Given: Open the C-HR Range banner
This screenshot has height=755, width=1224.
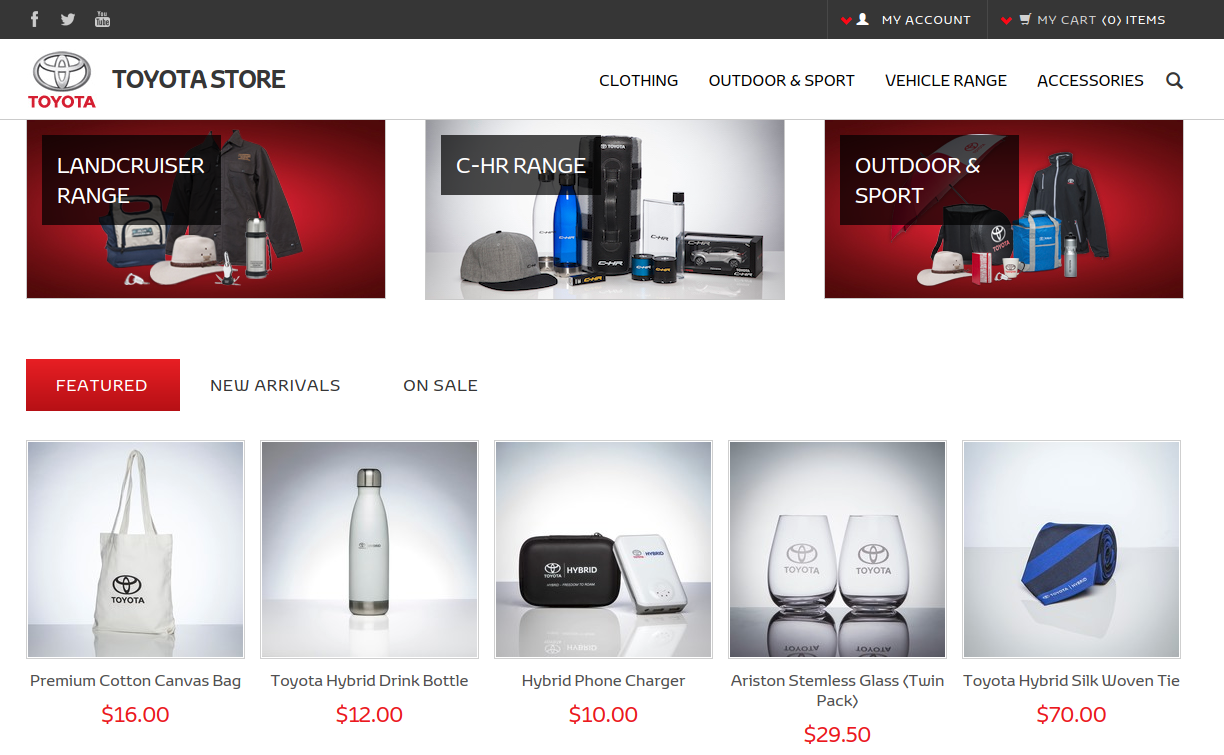Looking at the screenshot, I should click(x=605, y=209).
